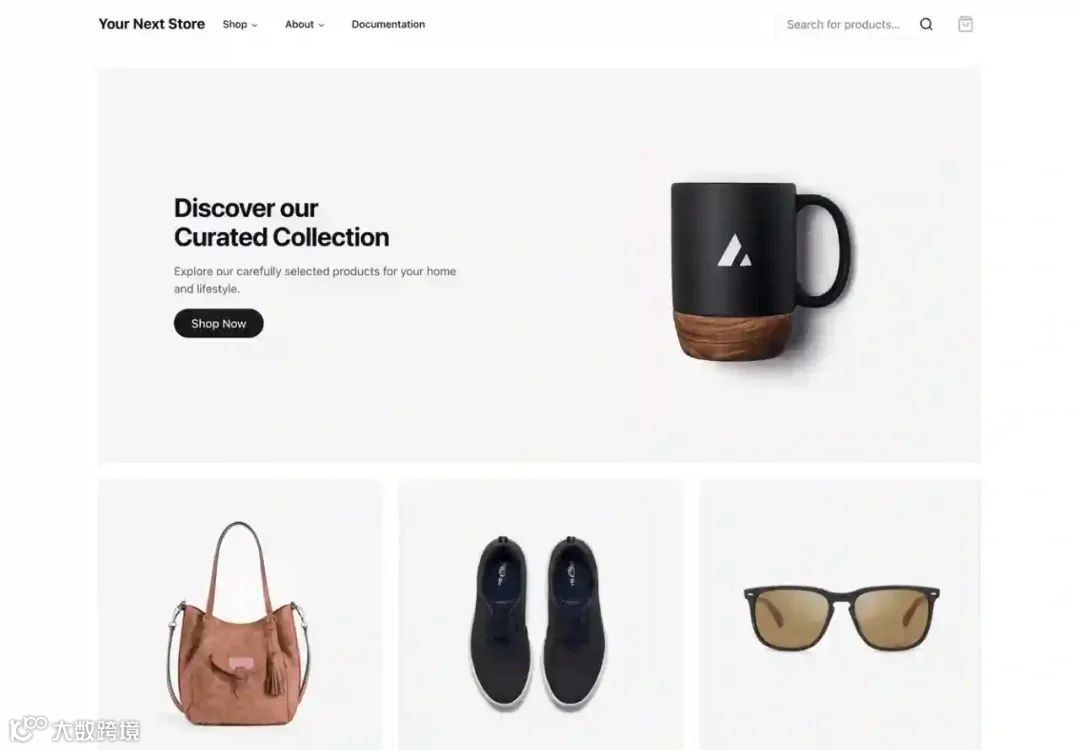
Task: Open the black sneakers product card
Action: tap(541, 614)
